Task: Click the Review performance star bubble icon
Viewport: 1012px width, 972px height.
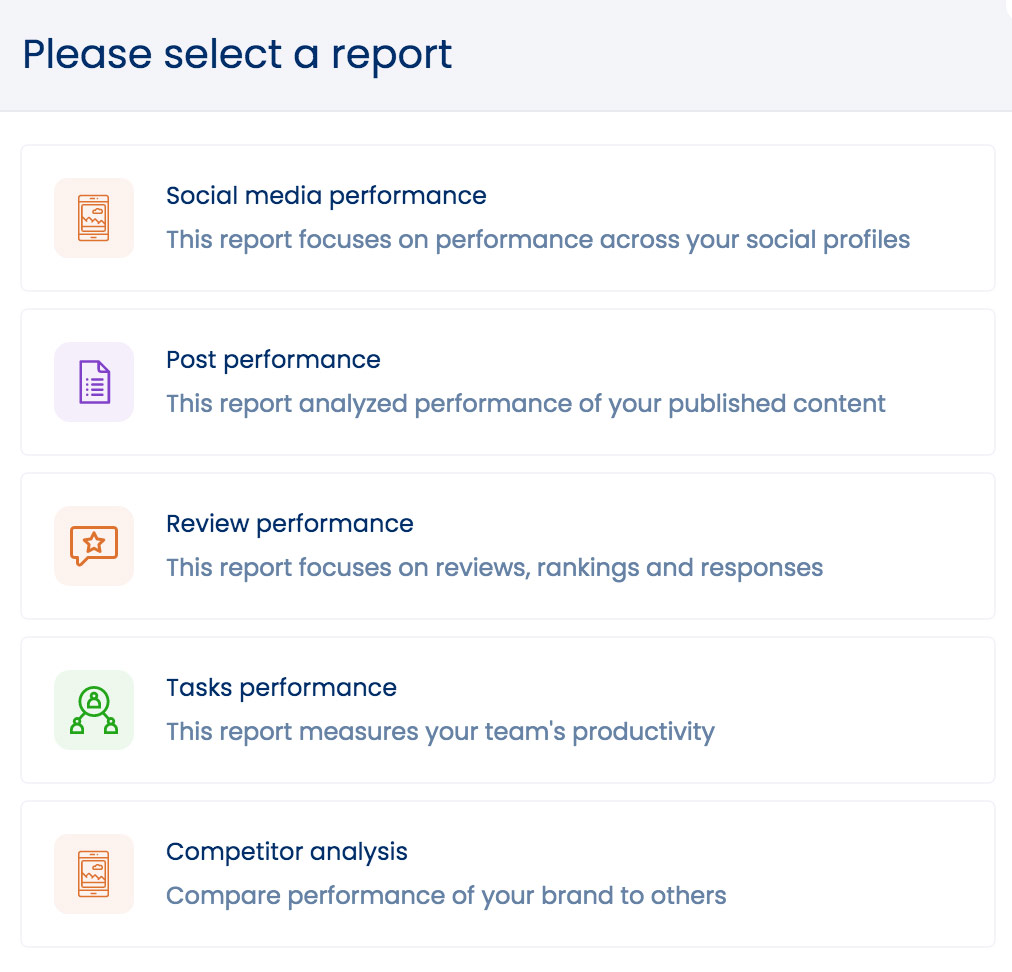Action: pos(94,546)
